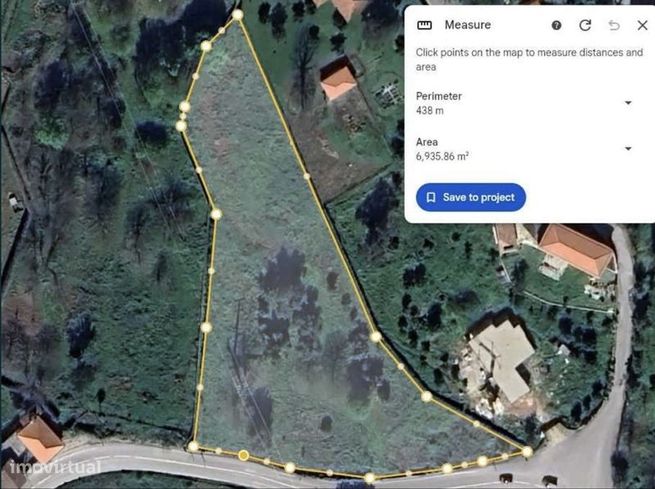Screen dimensions: 655x489
Task: Click the imovirtual watermark logo
Action: pos(54,466)
